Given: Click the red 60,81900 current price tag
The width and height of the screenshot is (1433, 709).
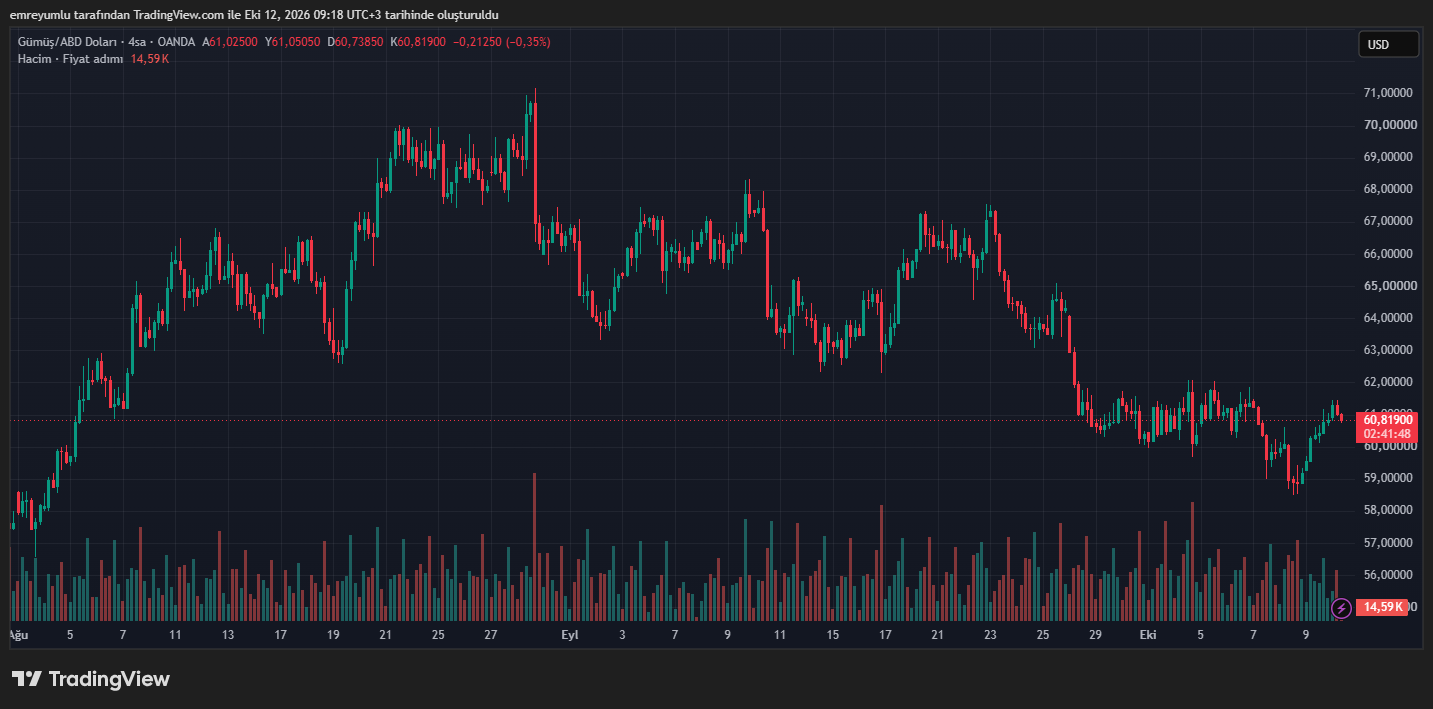Looking at the screenshot, I should (x=1387, y=420).
